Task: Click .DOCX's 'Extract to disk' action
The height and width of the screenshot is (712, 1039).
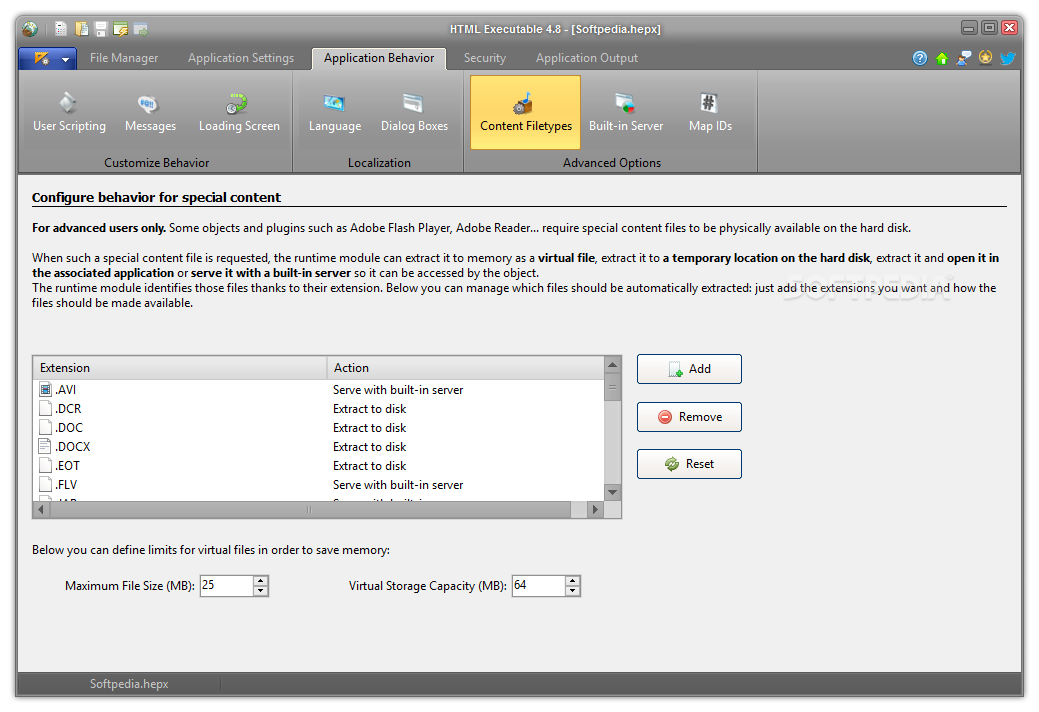Action: pos(370,446)
